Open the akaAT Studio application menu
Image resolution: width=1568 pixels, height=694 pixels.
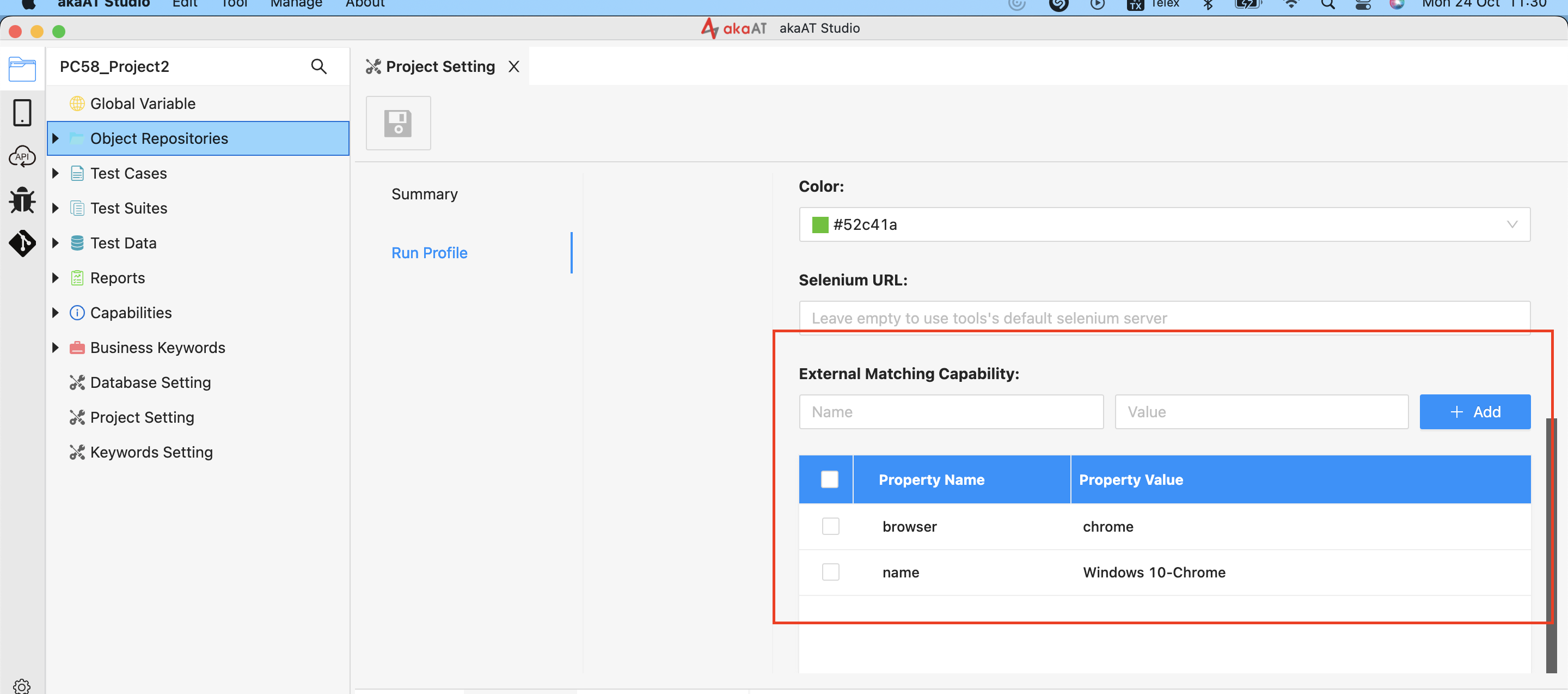[x=103, y=4]
